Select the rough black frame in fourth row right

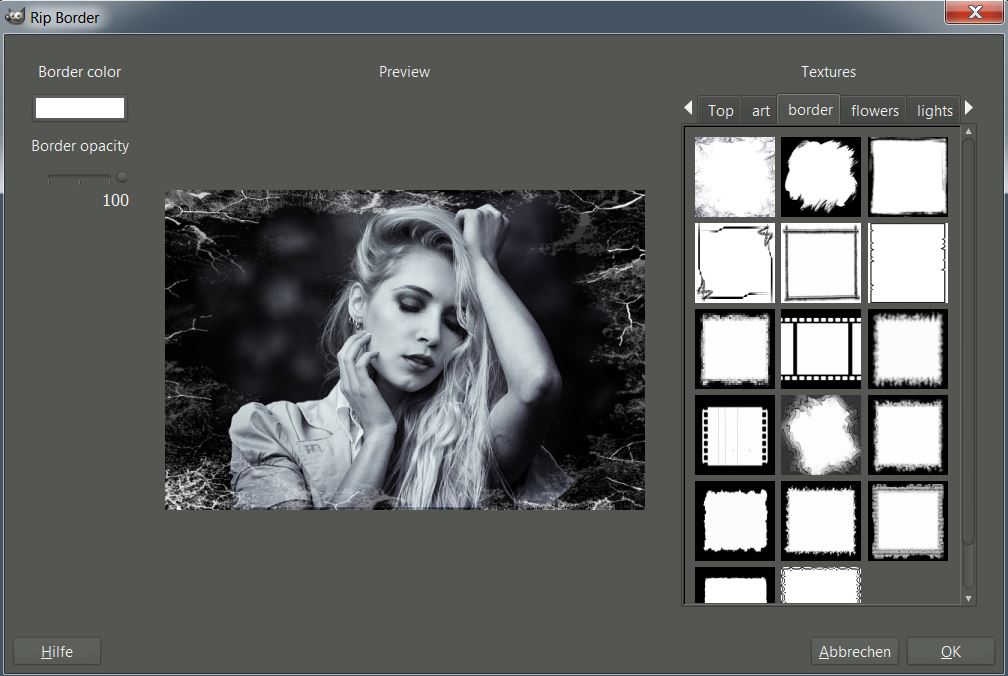(908, 435)
